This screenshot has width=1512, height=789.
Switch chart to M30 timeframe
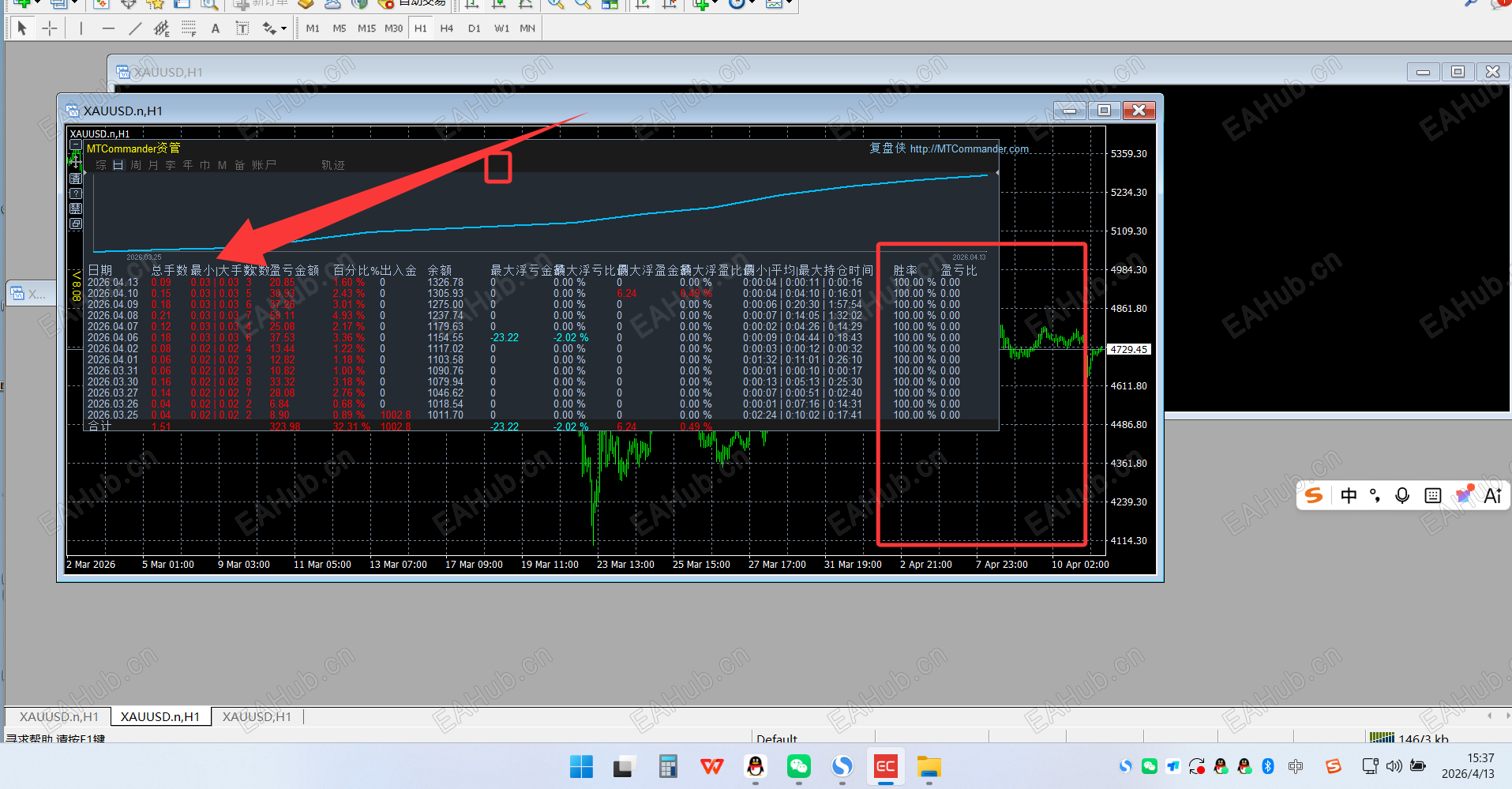(393, 28)
